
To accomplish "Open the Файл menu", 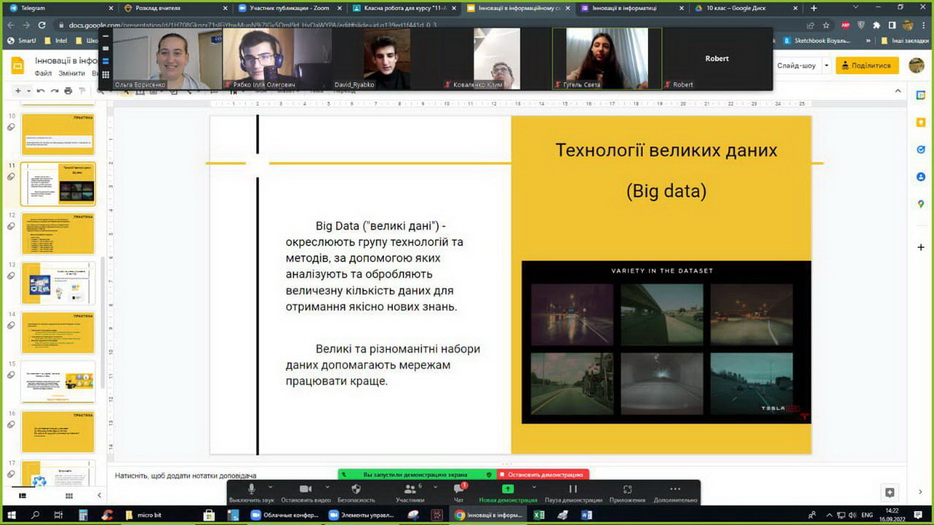I will [43, 73].
